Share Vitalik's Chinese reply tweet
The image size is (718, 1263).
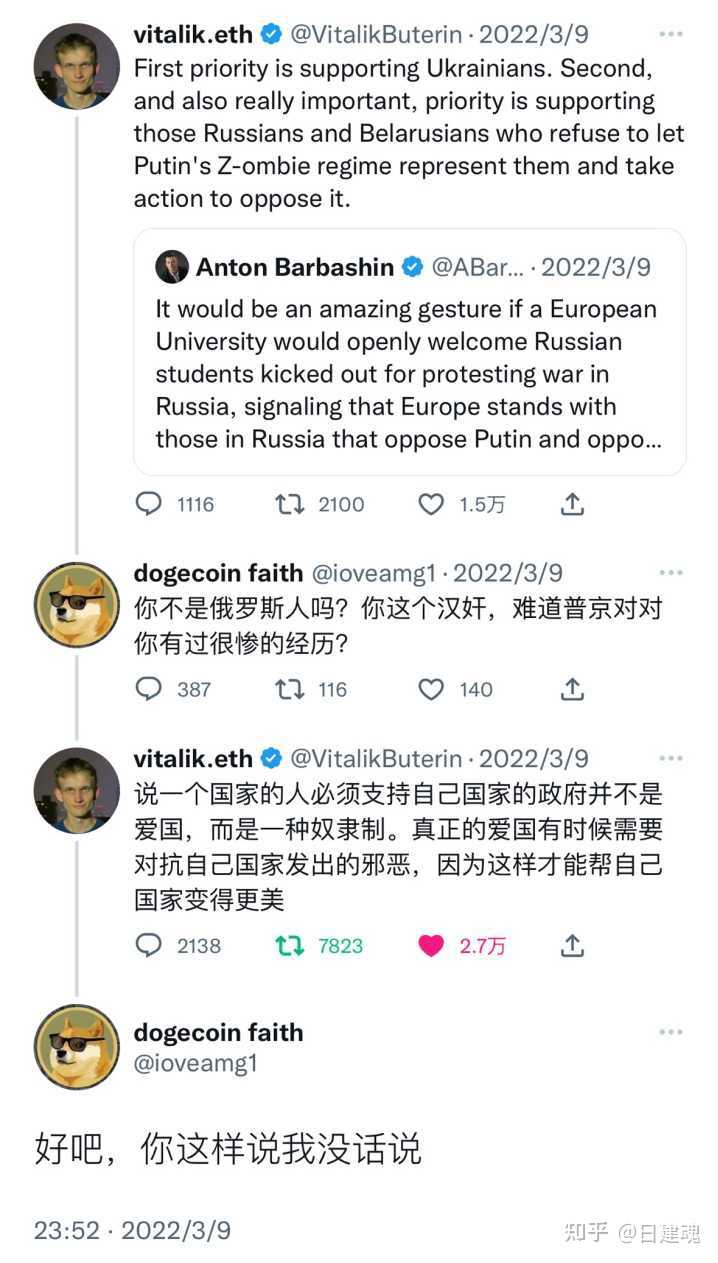tap(572, 944)
